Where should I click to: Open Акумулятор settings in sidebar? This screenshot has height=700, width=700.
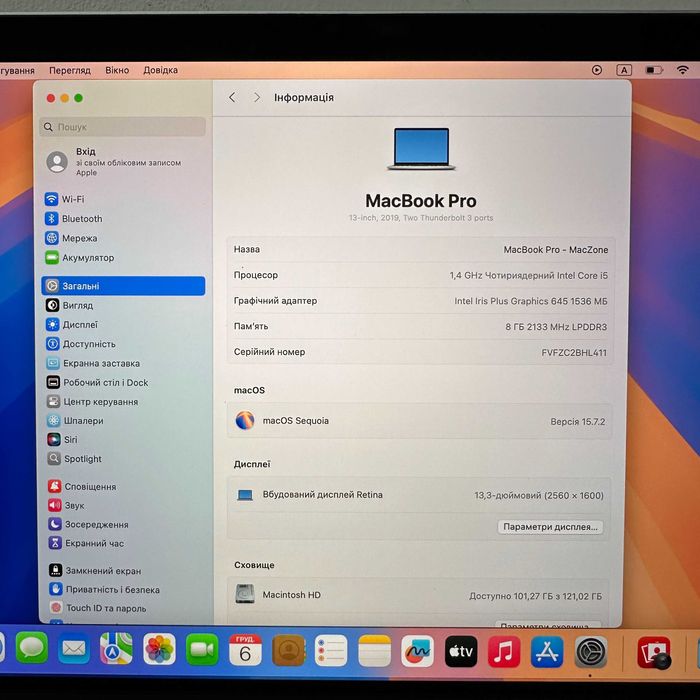tap(79, 258)
